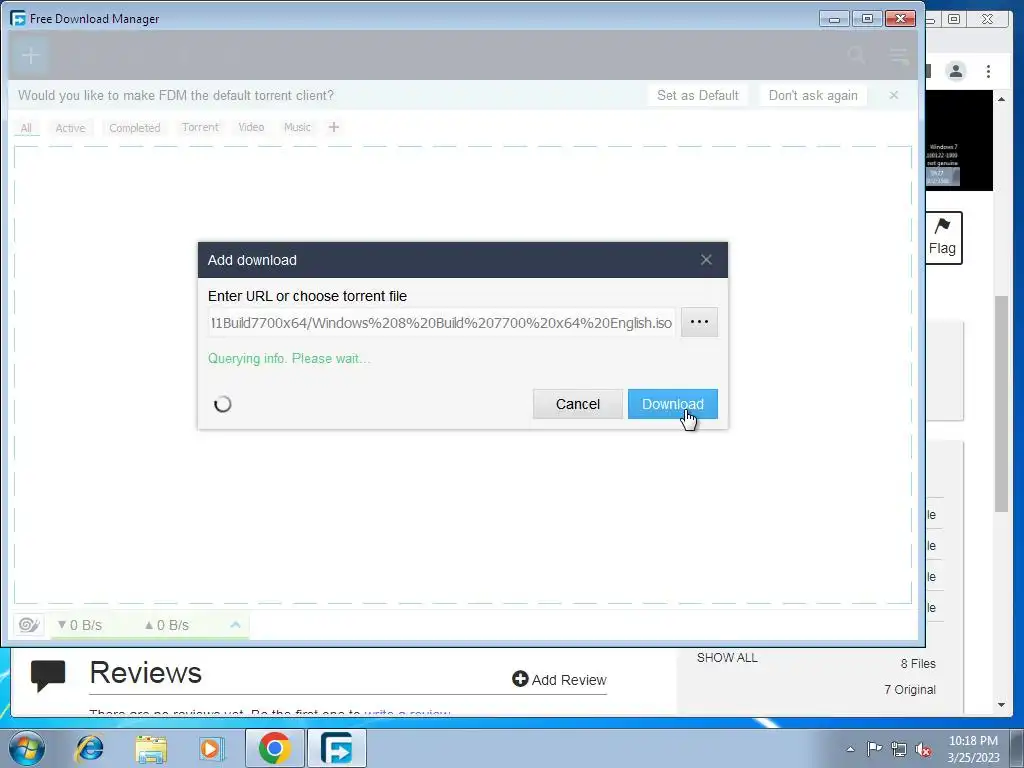This screenshot has height=768, width=1024.
Task: Toggle snail mode icon in status bar
Action: [x=29, y=625]
